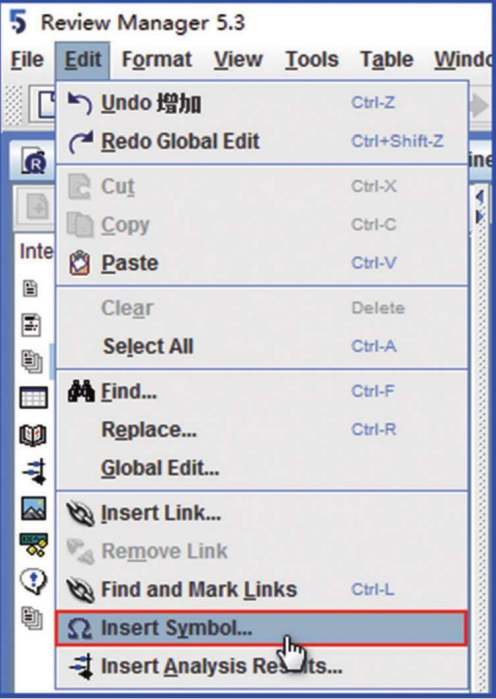This screenshot has height=699, width=496.
Task: Click the Undo arrow icon
Action: [x=80, y=103]
